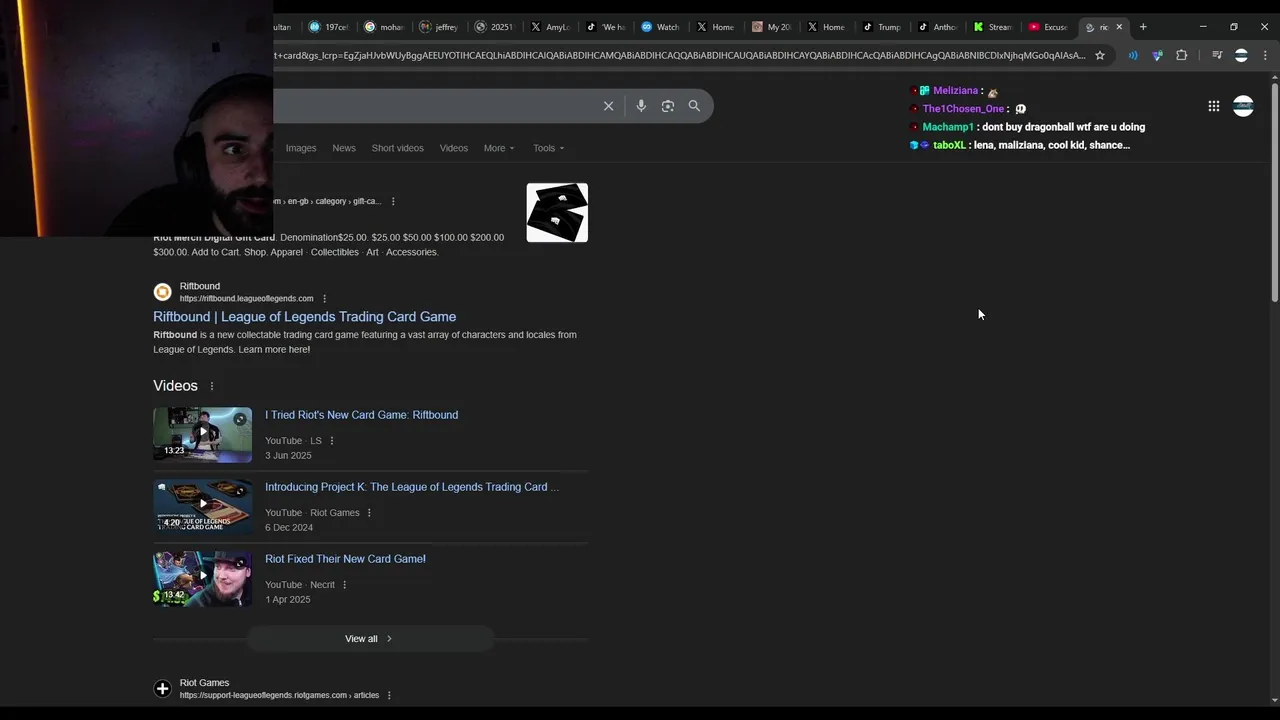This screenshot has width=1280, height=720.
Task: Bookmark this page with the star icon
Action: [x=1100, y=55]
